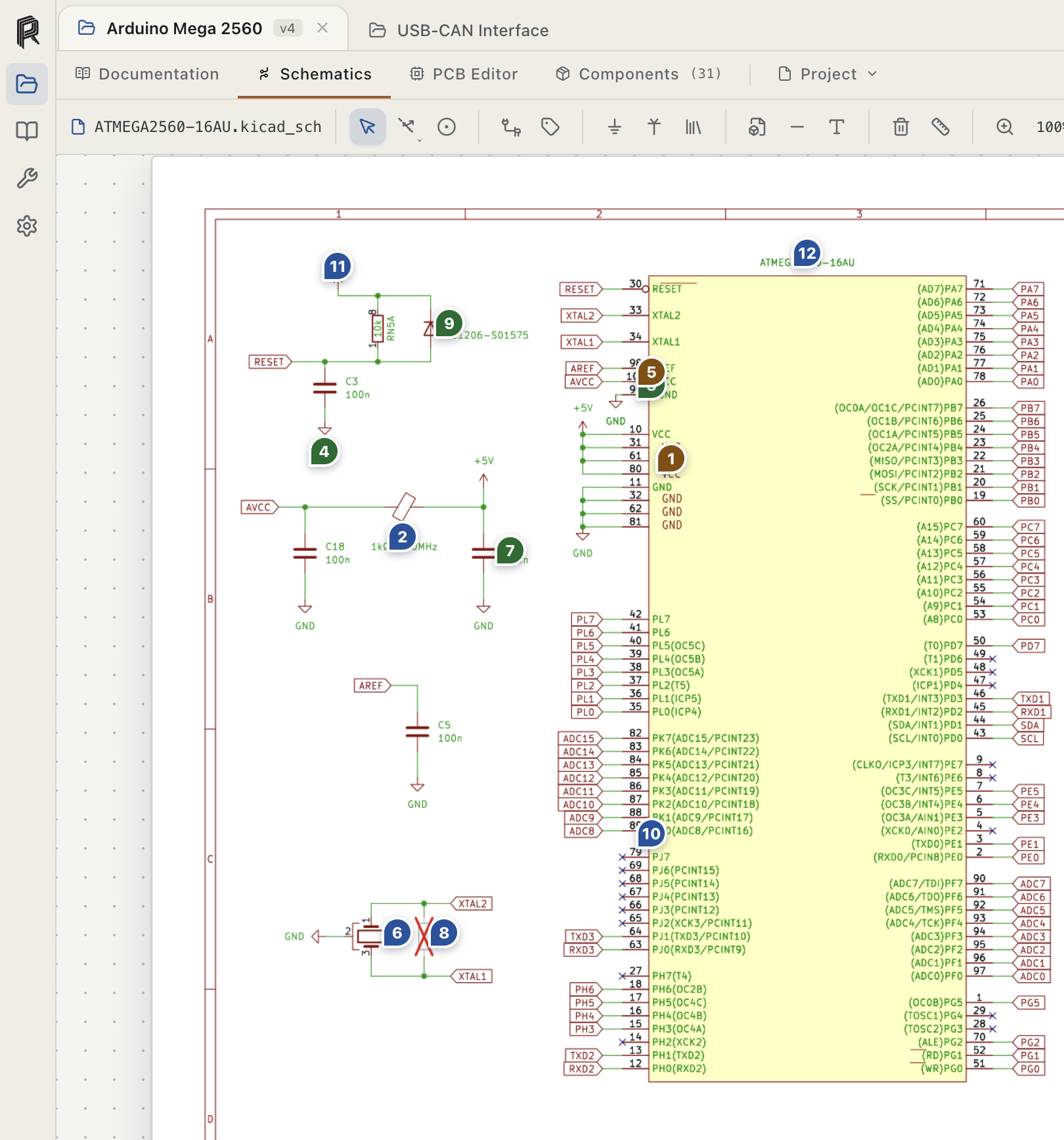
Task: Open the wrench tools icon in sidebar
Action: (x=27, y=179)
